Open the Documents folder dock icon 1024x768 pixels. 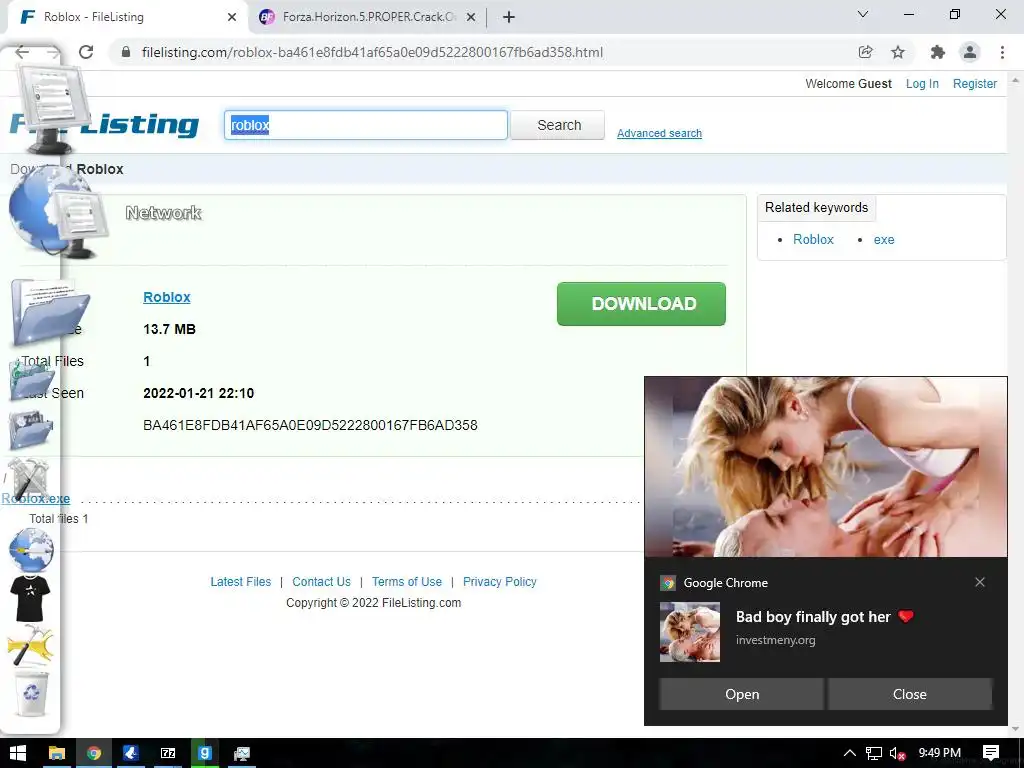[50, 311]
